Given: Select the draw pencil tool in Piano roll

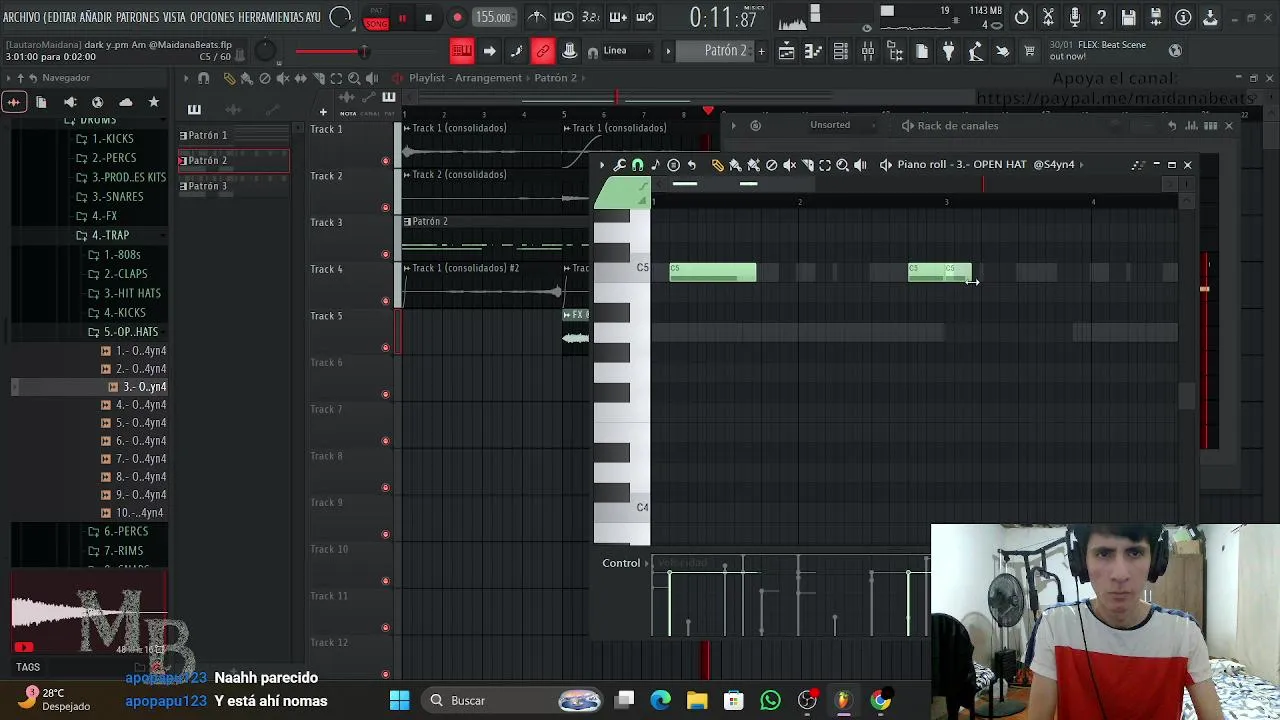Looking at the screenshot, I should (x=718, y=165).
